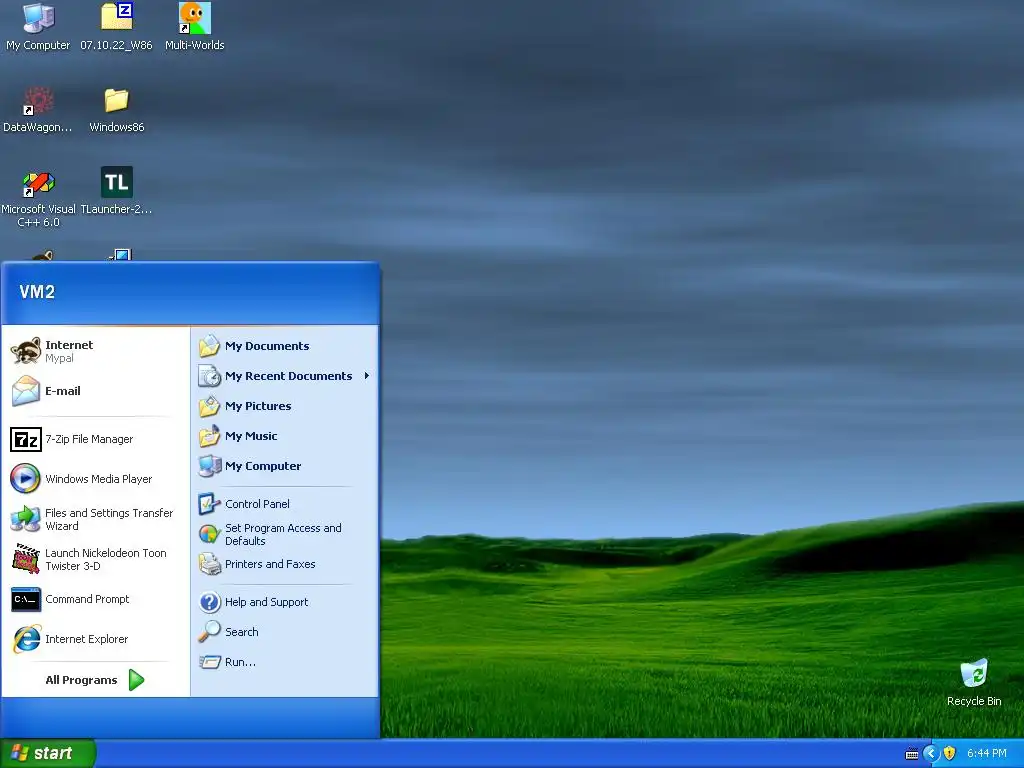Open Command Prompt
Image resolution: width=1024 pixels, height=768 pixels.
tap(96, 599)
